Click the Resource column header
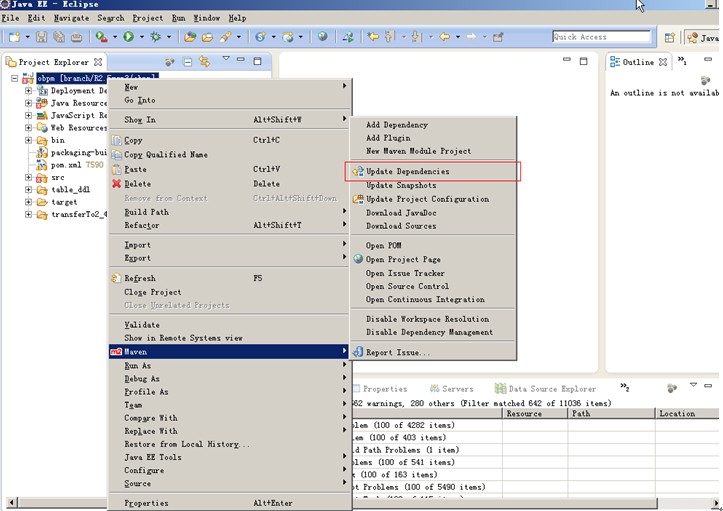 [534, 413]
